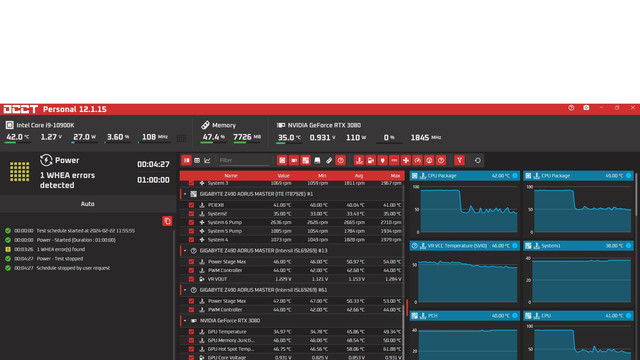Viewport: 640px width, 360px height.
Task: Uncheck the System 6 Pump checkbox
Action: (x=191, y=222)
